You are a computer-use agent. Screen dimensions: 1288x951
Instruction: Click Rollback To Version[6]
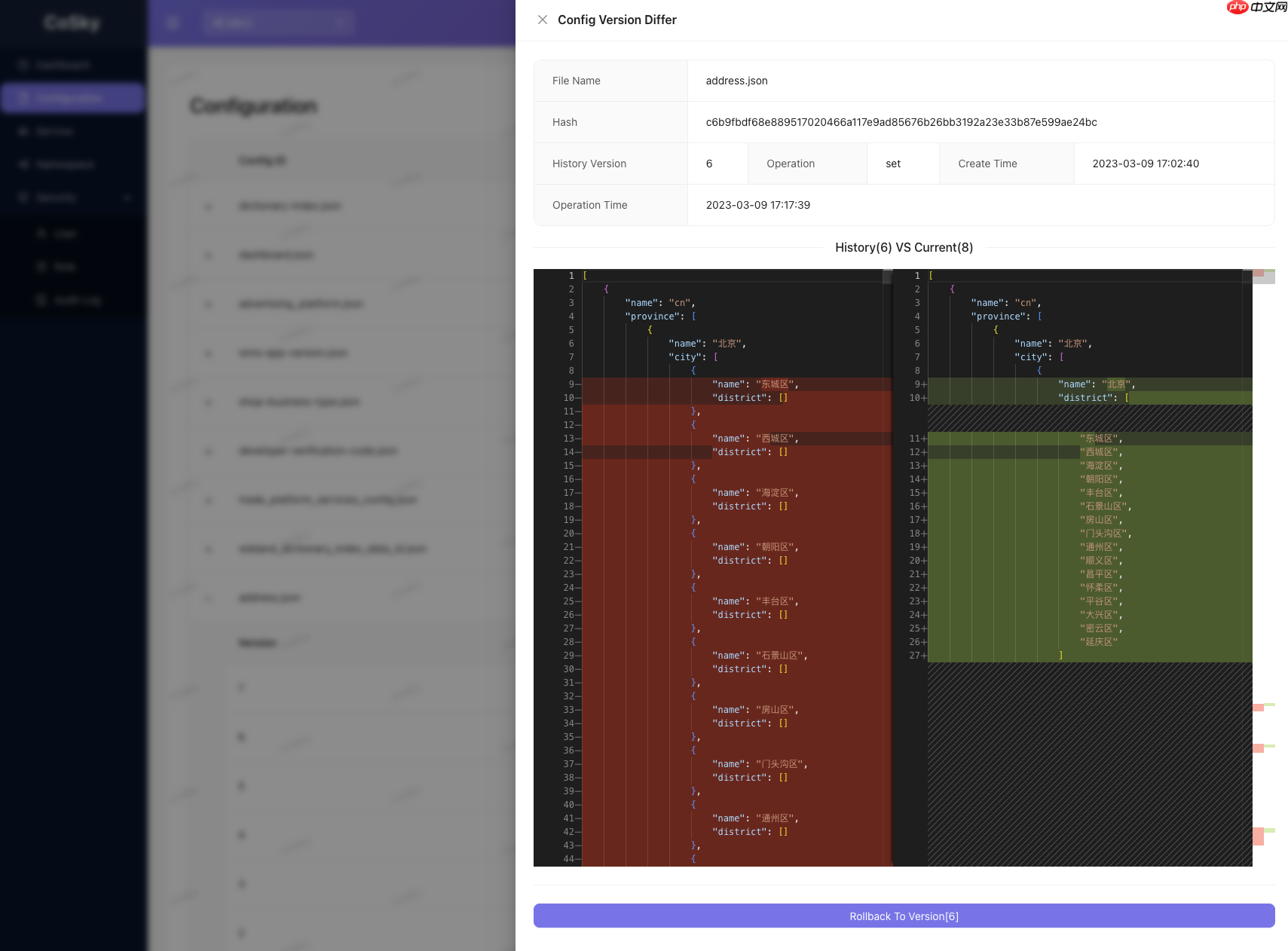point(903,916)
